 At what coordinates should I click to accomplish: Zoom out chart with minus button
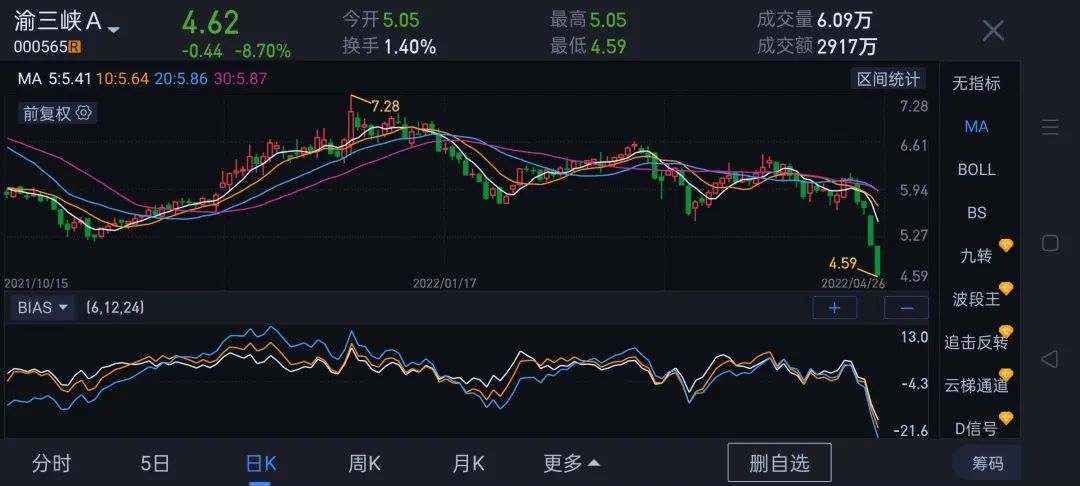click(906, 308)
